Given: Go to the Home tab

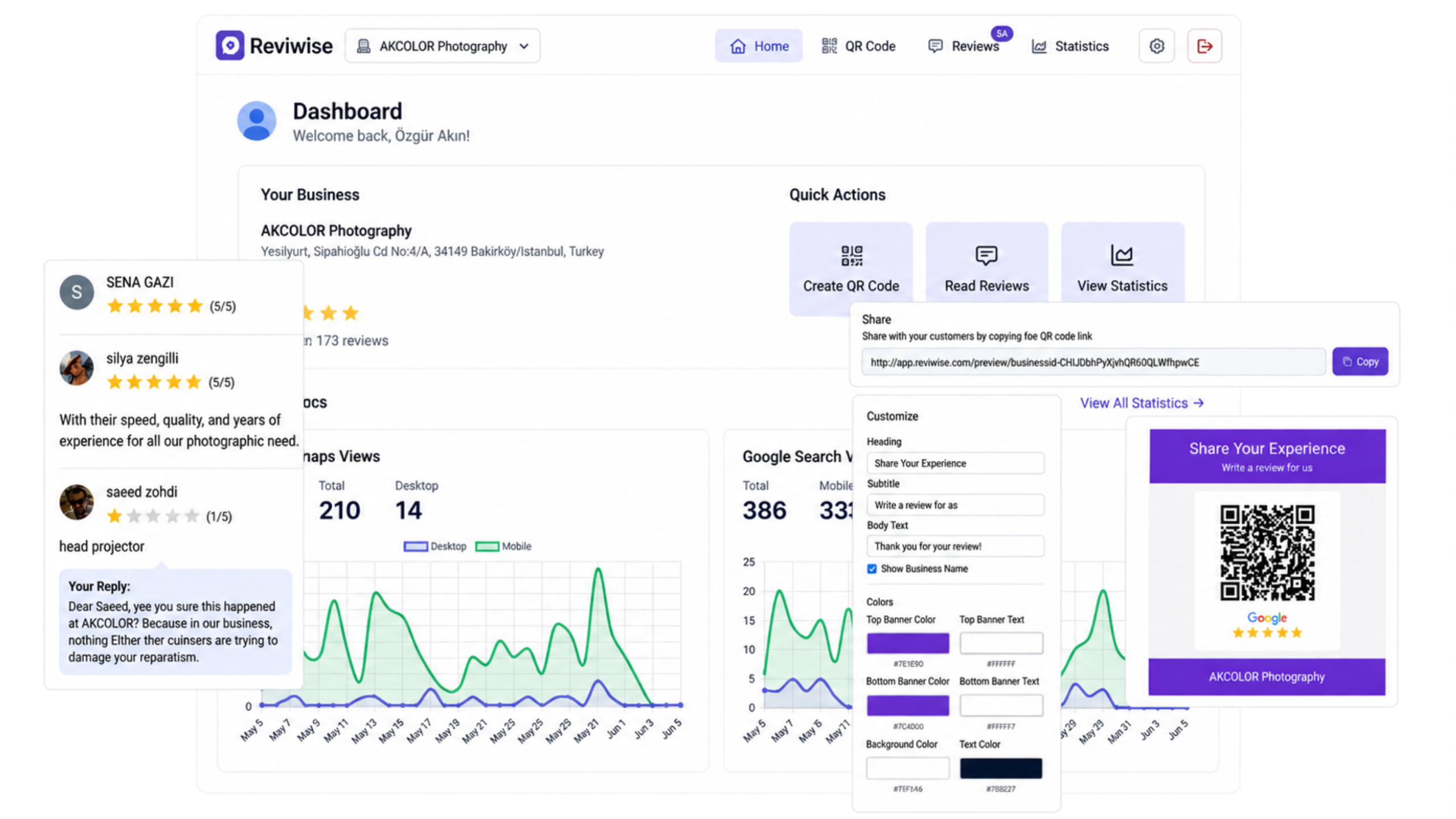Looking at the screenshot, I should pyautogui.click(x=758, y=46).
